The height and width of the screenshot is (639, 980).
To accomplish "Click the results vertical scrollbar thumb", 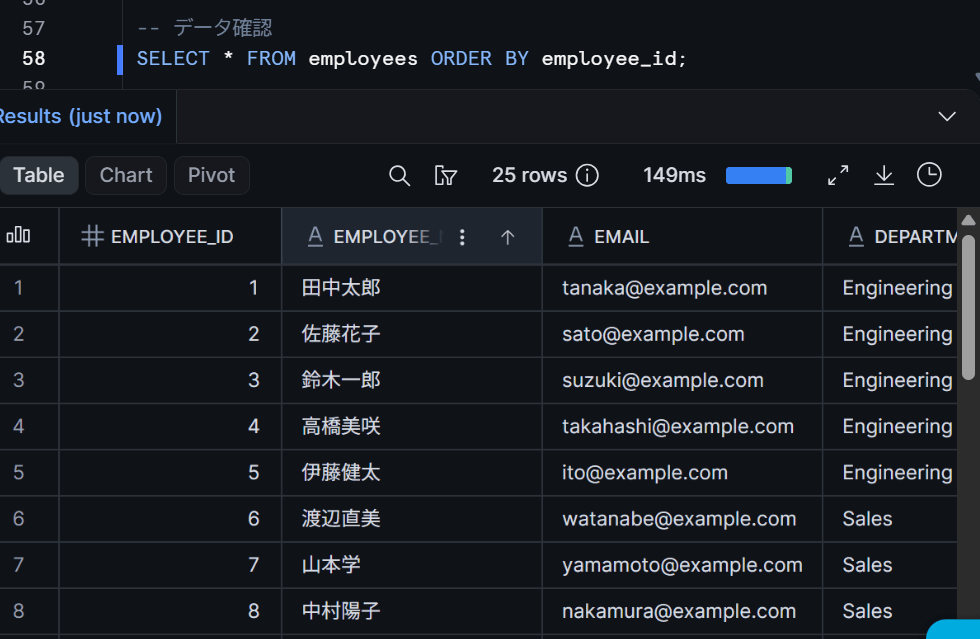I will click(968, 307).
